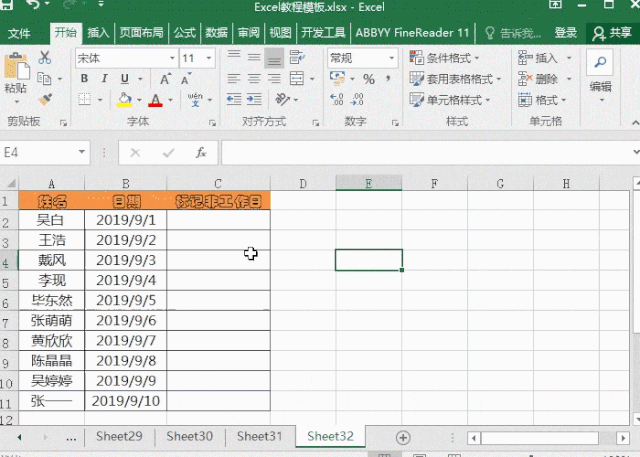Switch to 开发工具 ribbon tab
This screenshot has width=640, height=457.
(323, 33)
